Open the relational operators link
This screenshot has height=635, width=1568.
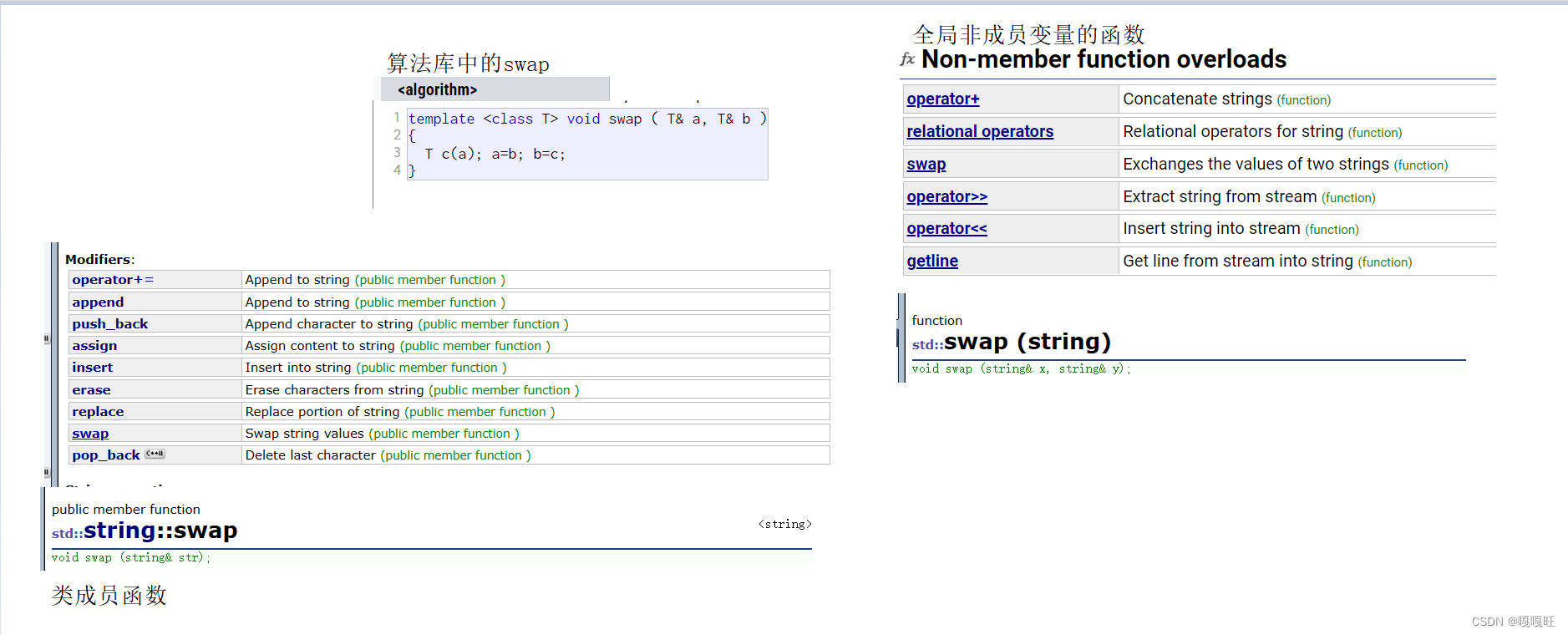pos(980,131)
